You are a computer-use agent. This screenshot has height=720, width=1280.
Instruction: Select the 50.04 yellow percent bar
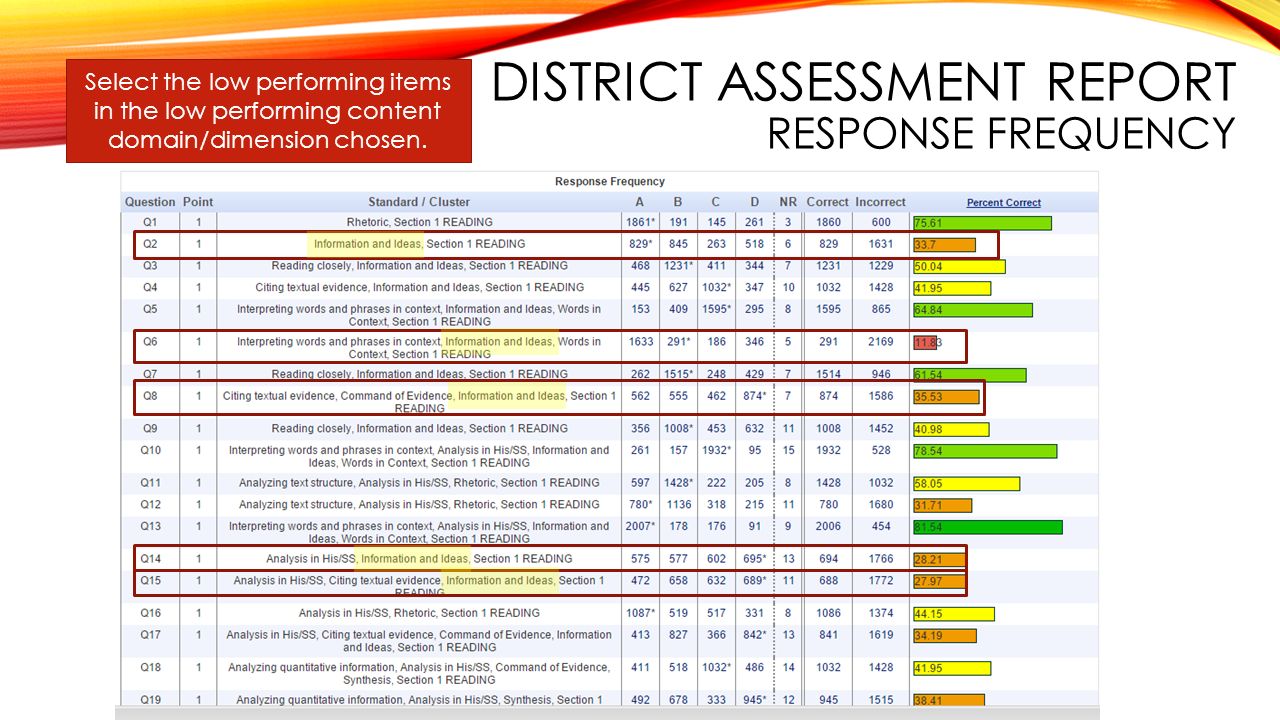tap(959, 267)
